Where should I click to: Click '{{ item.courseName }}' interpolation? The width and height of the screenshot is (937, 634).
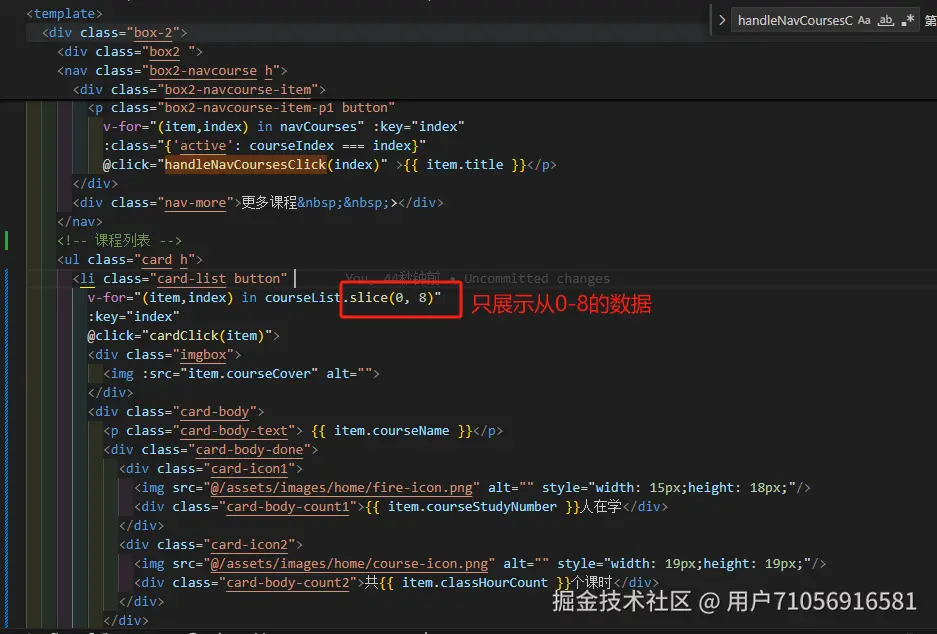tap(391, 431)
